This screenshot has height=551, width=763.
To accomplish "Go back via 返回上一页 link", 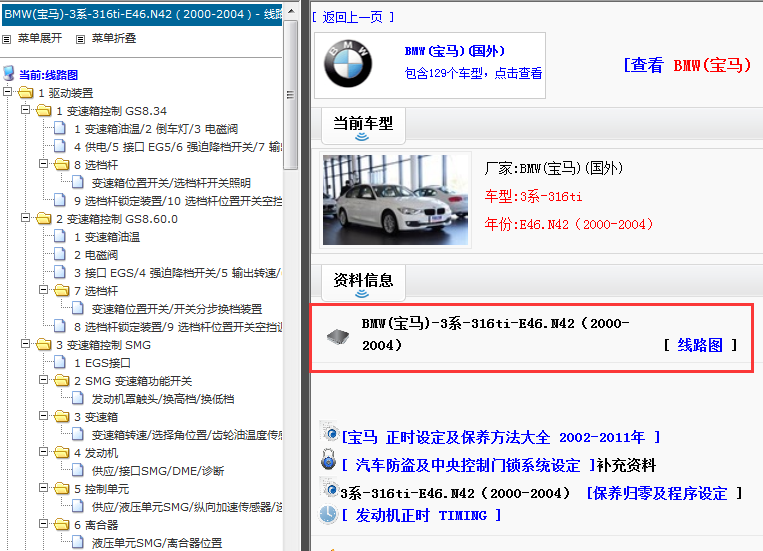I will tap(353, 18).
